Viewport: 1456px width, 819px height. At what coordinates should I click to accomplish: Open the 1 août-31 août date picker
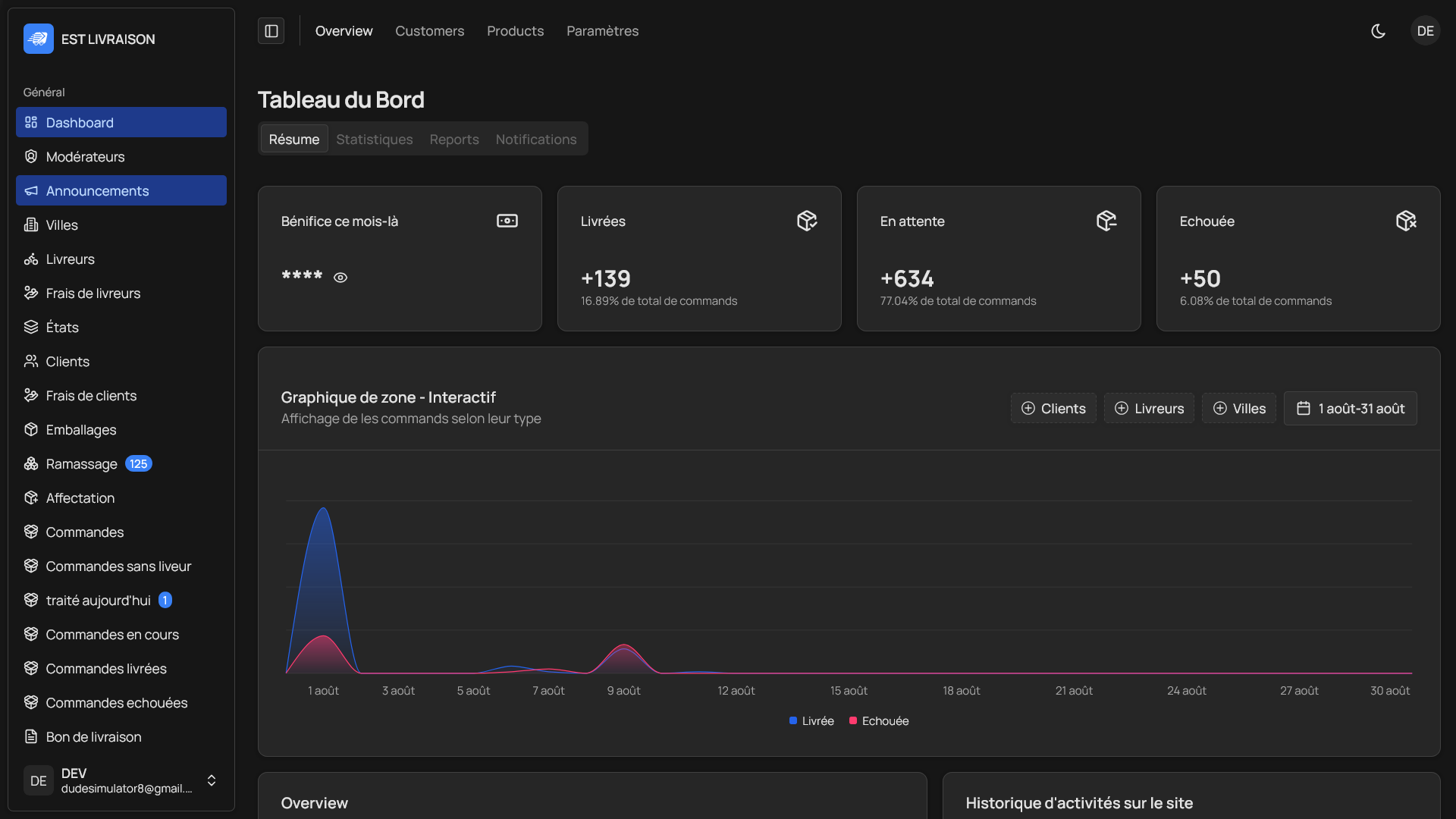click(1350, 409)
